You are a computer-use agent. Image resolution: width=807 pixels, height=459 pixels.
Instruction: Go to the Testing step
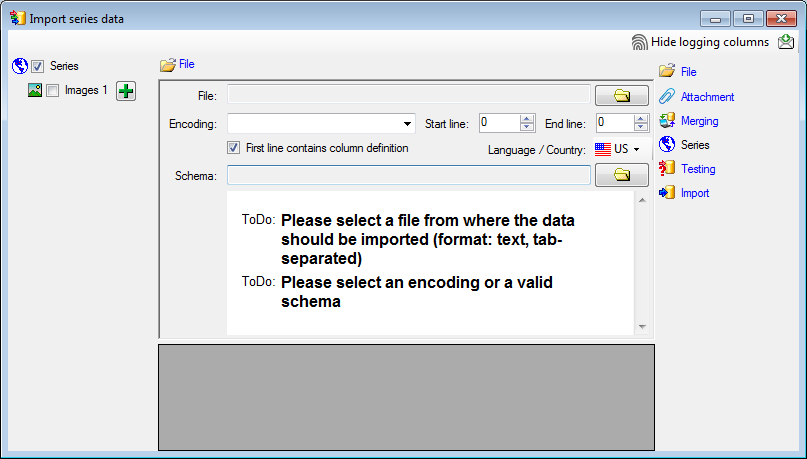pyautogui.click(x=698, y=169)
